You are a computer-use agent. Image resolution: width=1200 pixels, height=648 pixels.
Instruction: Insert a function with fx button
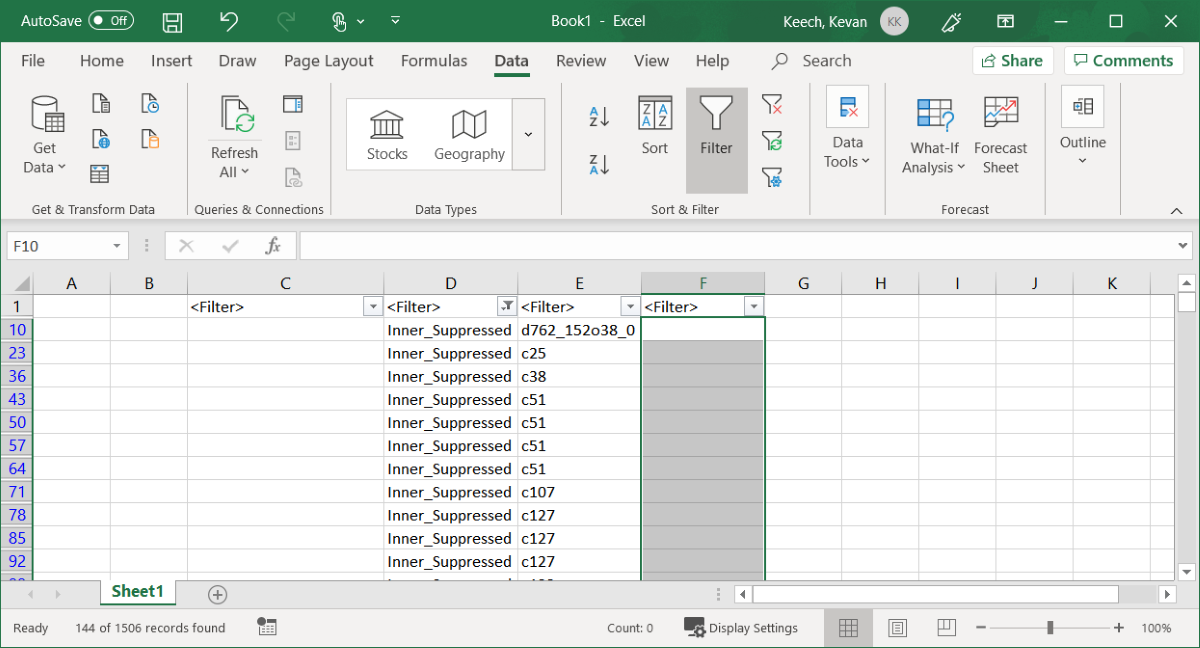click(273, 246)
